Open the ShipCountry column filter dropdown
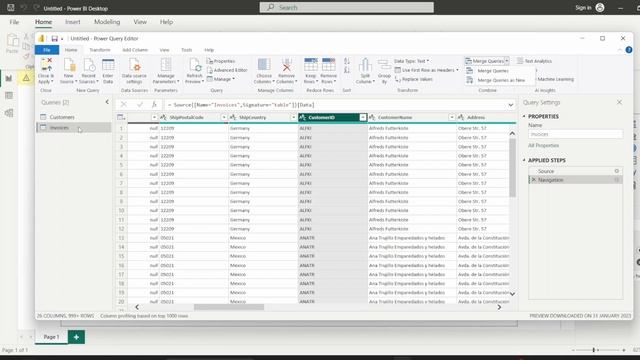This screenshot has width=640, height=360. (293, 117)
